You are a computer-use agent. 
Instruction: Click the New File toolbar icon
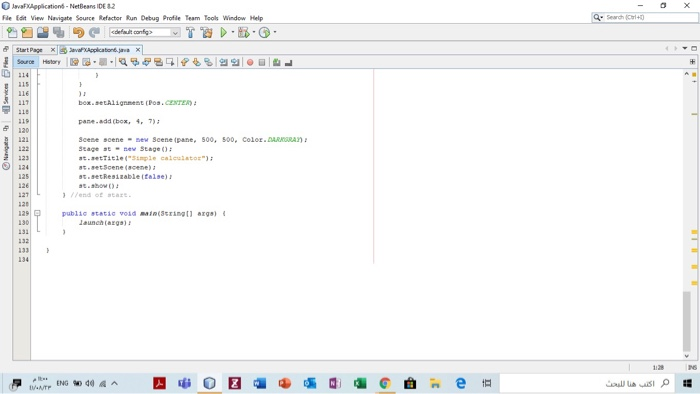pyautogui.click(x=12, y=32)
